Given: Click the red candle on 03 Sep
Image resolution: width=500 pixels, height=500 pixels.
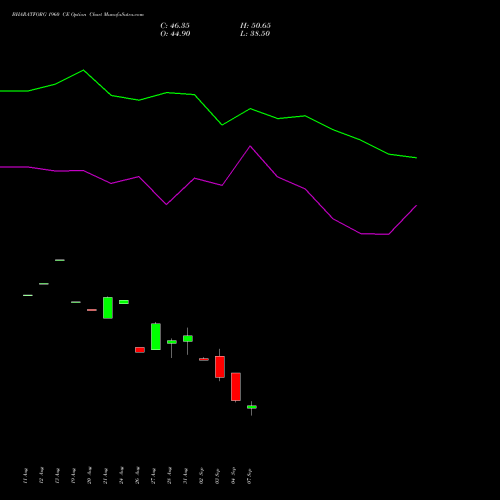Looking at the screenshot, I should (220, 367).
